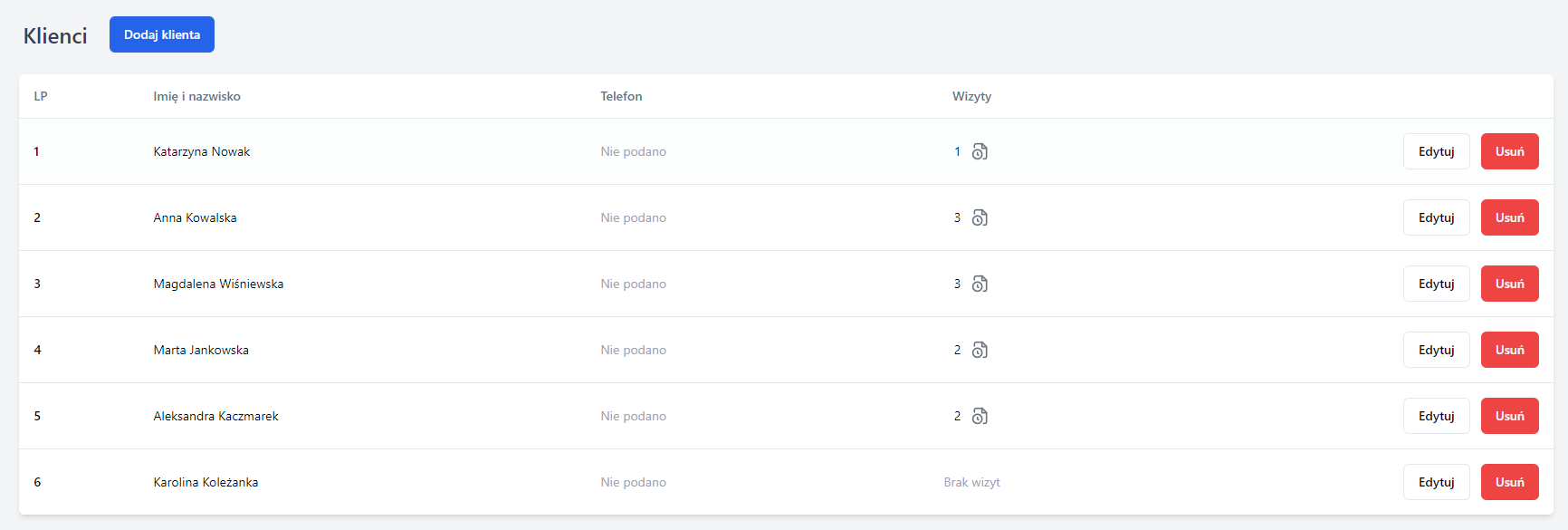The width and height of the screenshot is (1568, 530).
Task: Delete Marta Jankowska with Usuń
Action: tap(1510, 350)
